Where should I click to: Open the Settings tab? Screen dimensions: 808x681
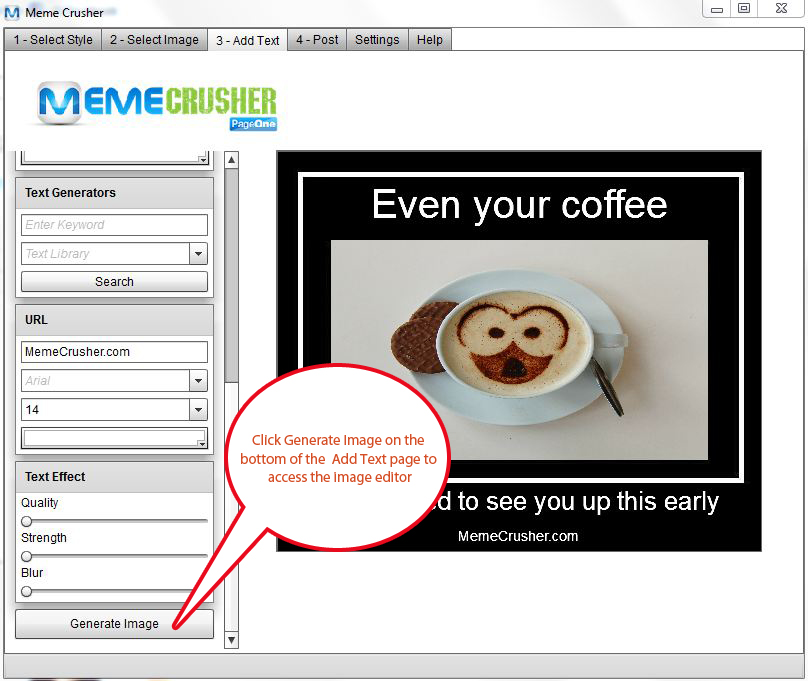click(377, 40)
